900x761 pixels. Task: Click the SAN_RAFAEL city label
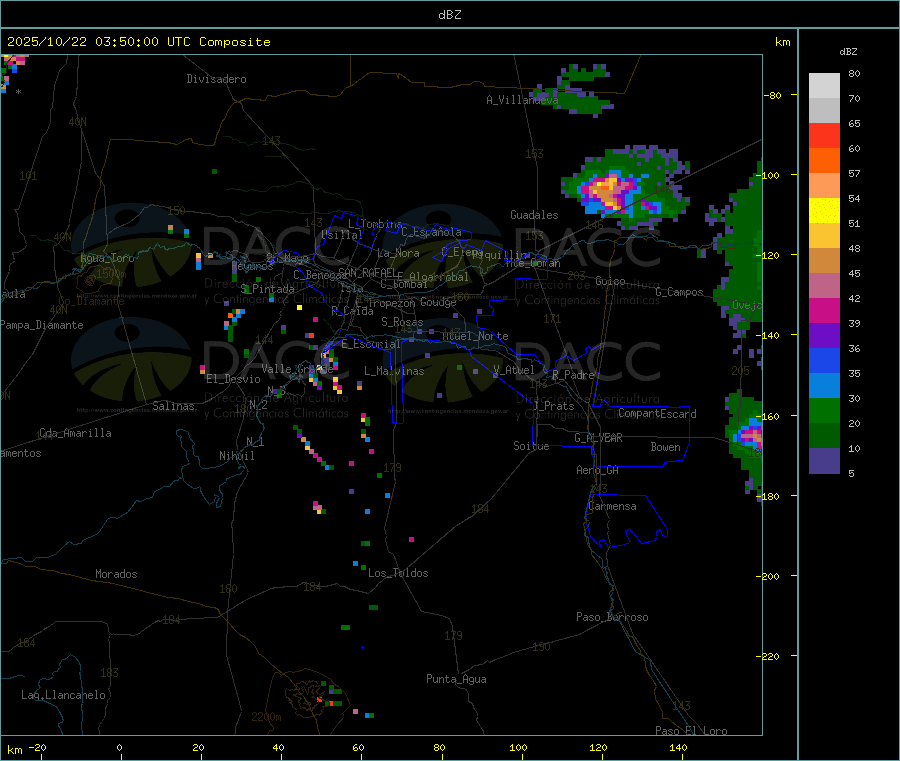[x=367, y=272]
